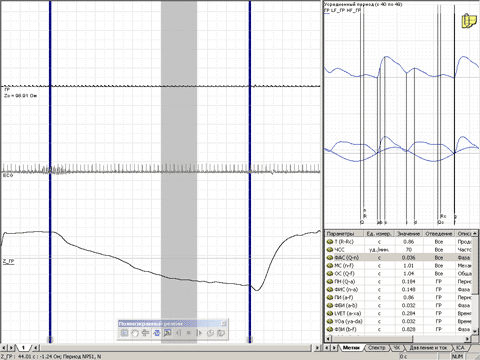Click the parameters table scroll up arrow

[x=475, y=233]
